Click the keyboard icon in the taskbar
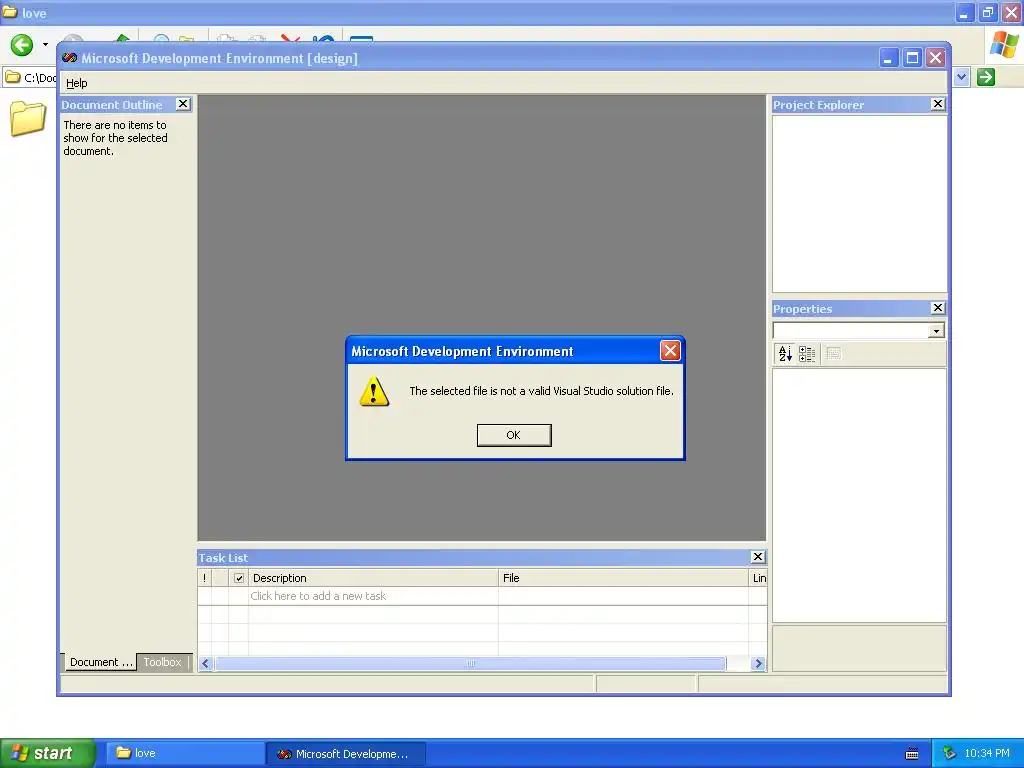This screenshot has width=1024, height=768. point(912,754)
